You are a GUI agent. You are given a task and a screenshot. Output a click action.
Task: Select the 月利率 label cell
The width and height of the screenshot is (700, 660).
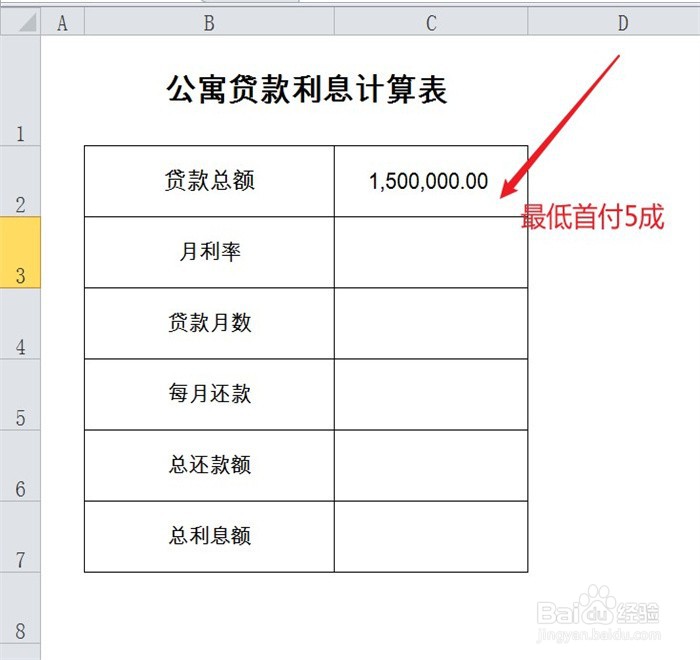tap(209, 252)
